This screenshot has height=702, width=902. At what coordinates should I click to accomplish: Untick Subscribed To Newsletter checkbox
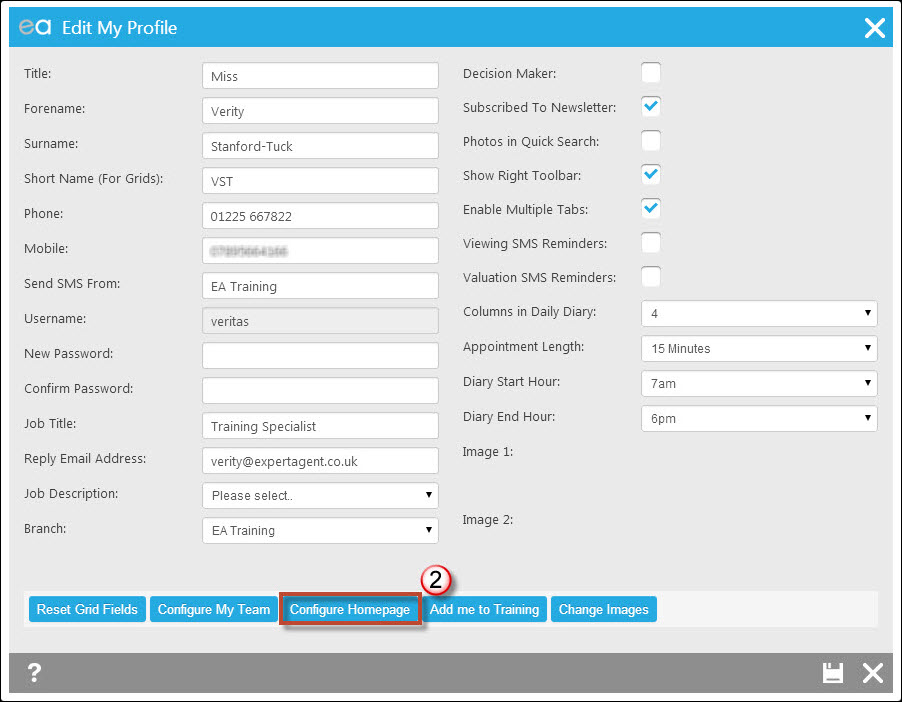651,106
